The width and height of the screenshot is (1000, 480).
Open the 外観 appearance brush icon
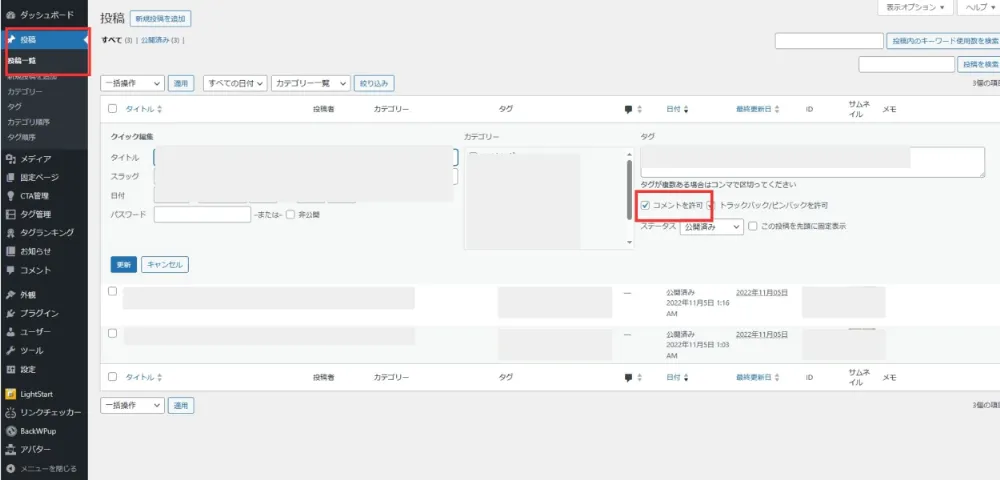pos(10,295)
